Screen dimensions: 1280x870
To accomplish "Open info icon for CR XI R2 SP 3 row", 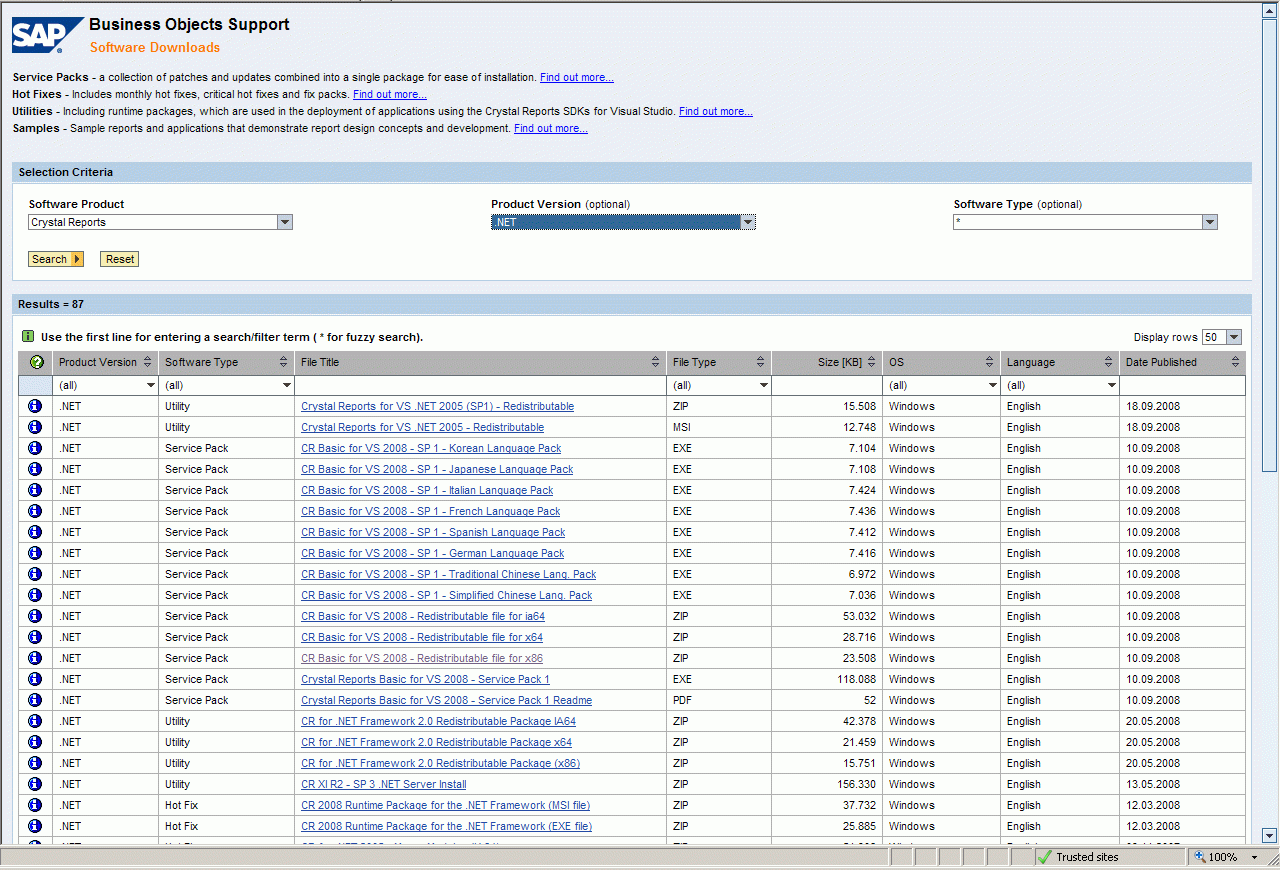I will [x=35, y=784].
